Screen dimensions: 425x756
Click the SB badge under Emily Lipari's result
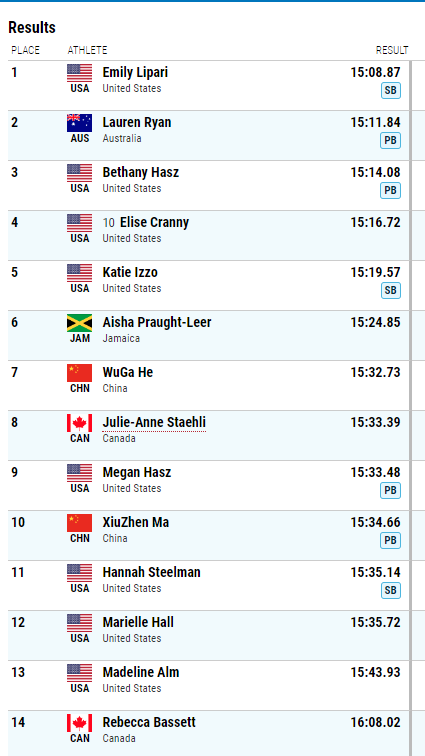391,91
